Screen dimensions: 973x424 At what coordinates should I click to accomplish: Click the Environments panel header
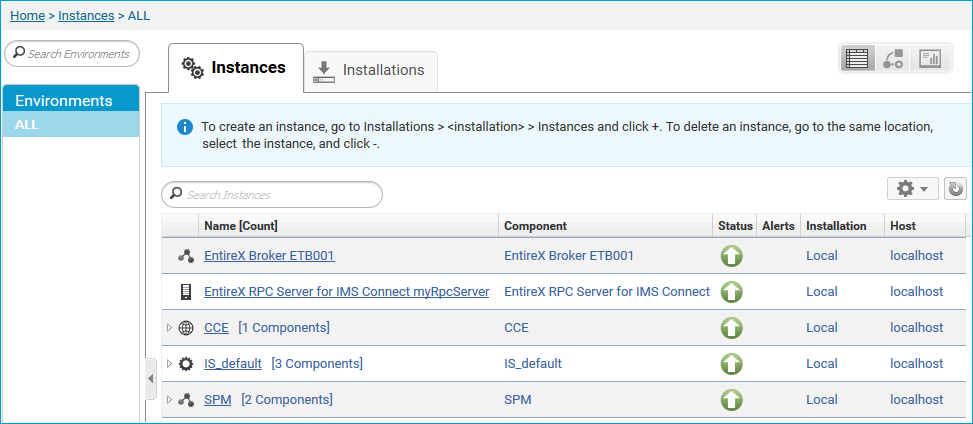[71, 100]
